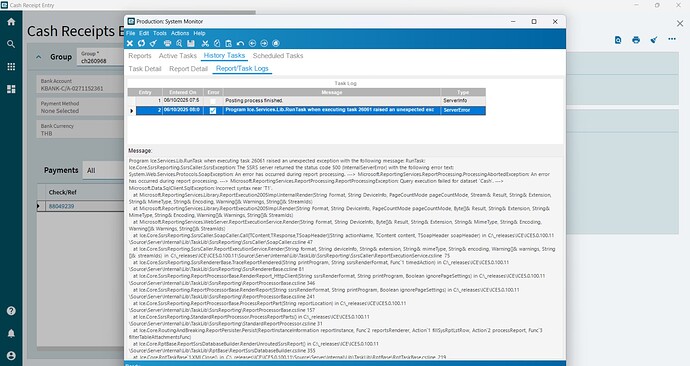
Task: Toggle the Error checkbox for entry 1
Action: pos(213,101)
